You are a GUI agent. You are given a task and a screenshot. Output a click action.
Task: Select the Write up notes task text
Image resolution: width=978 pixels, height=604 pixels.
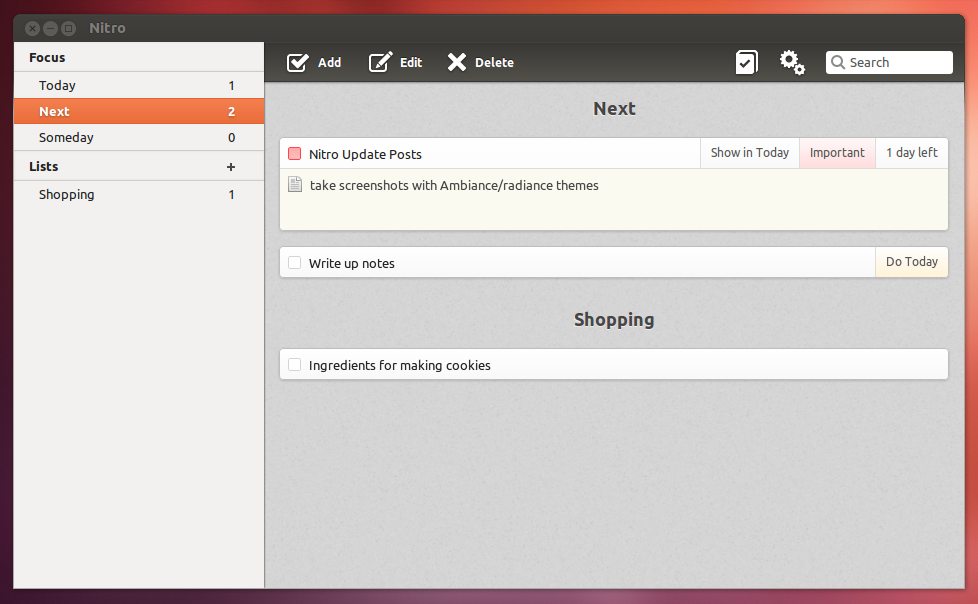(x=352, y=263)
